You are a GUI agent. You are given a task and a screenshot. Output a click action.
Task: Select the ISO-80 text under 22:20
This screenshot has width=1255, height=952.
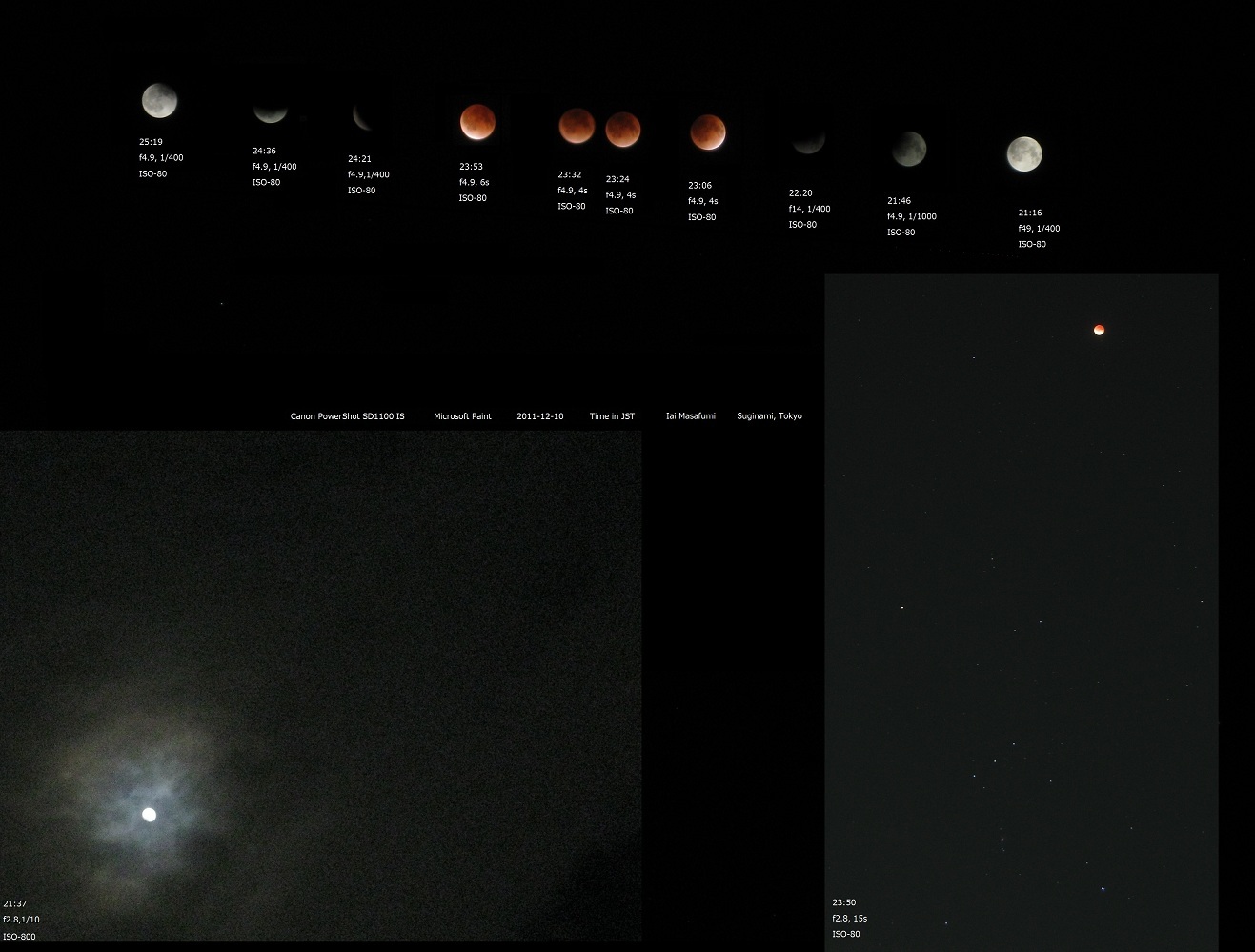[x=802, y=225]
